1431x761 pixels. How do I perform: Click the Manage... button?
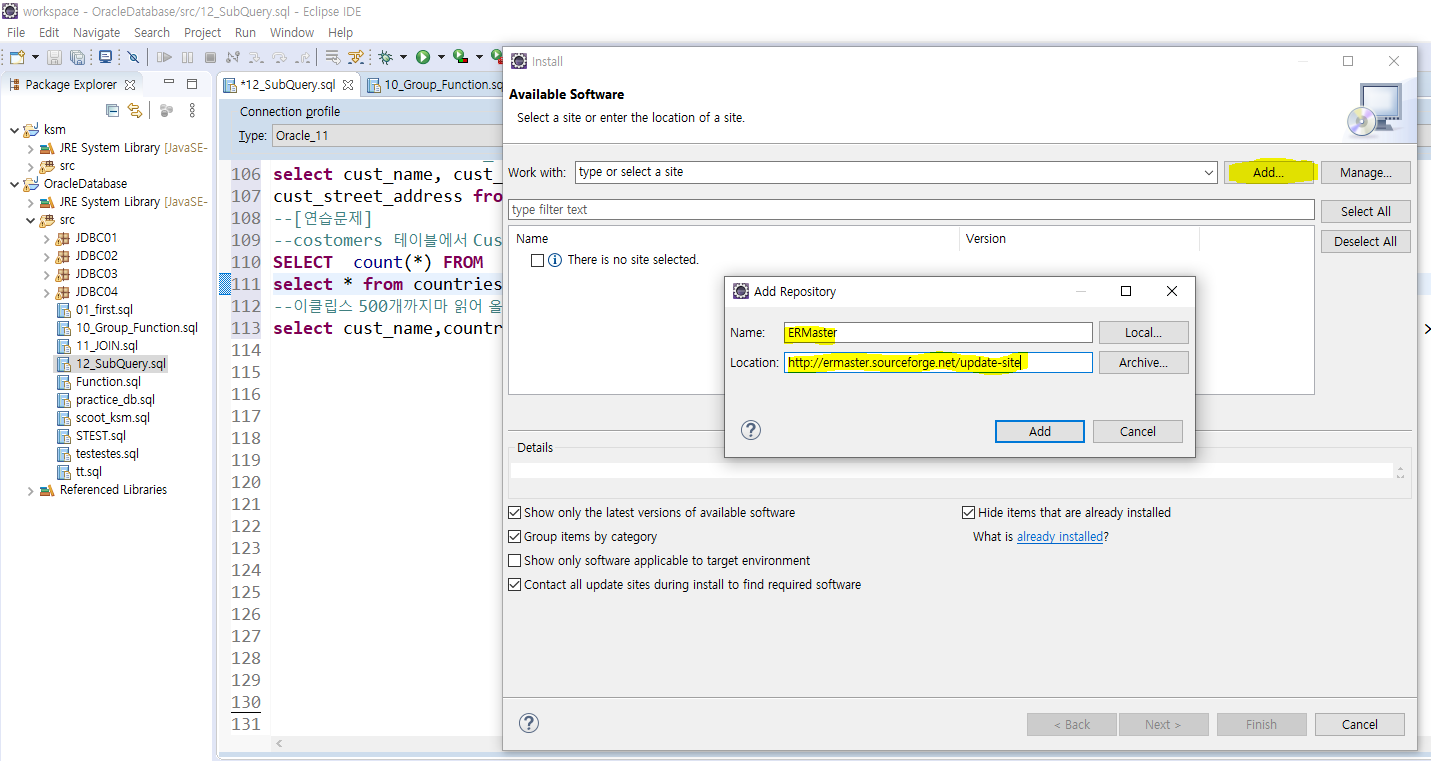click(x=1365, y=173)
